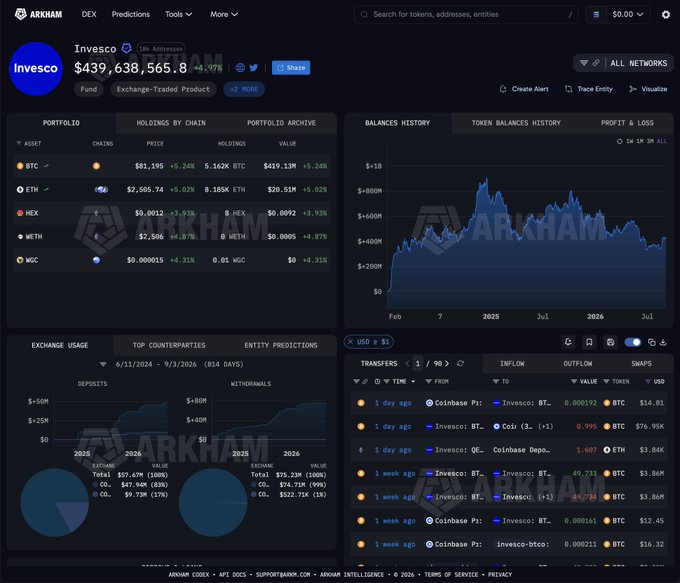Click the Arkham logo in header

(38, 14)
